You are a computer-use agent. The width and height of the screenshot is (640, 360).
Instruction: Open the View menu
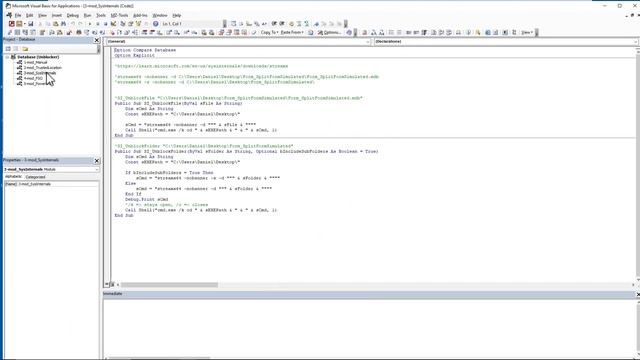tap(42, 15)
